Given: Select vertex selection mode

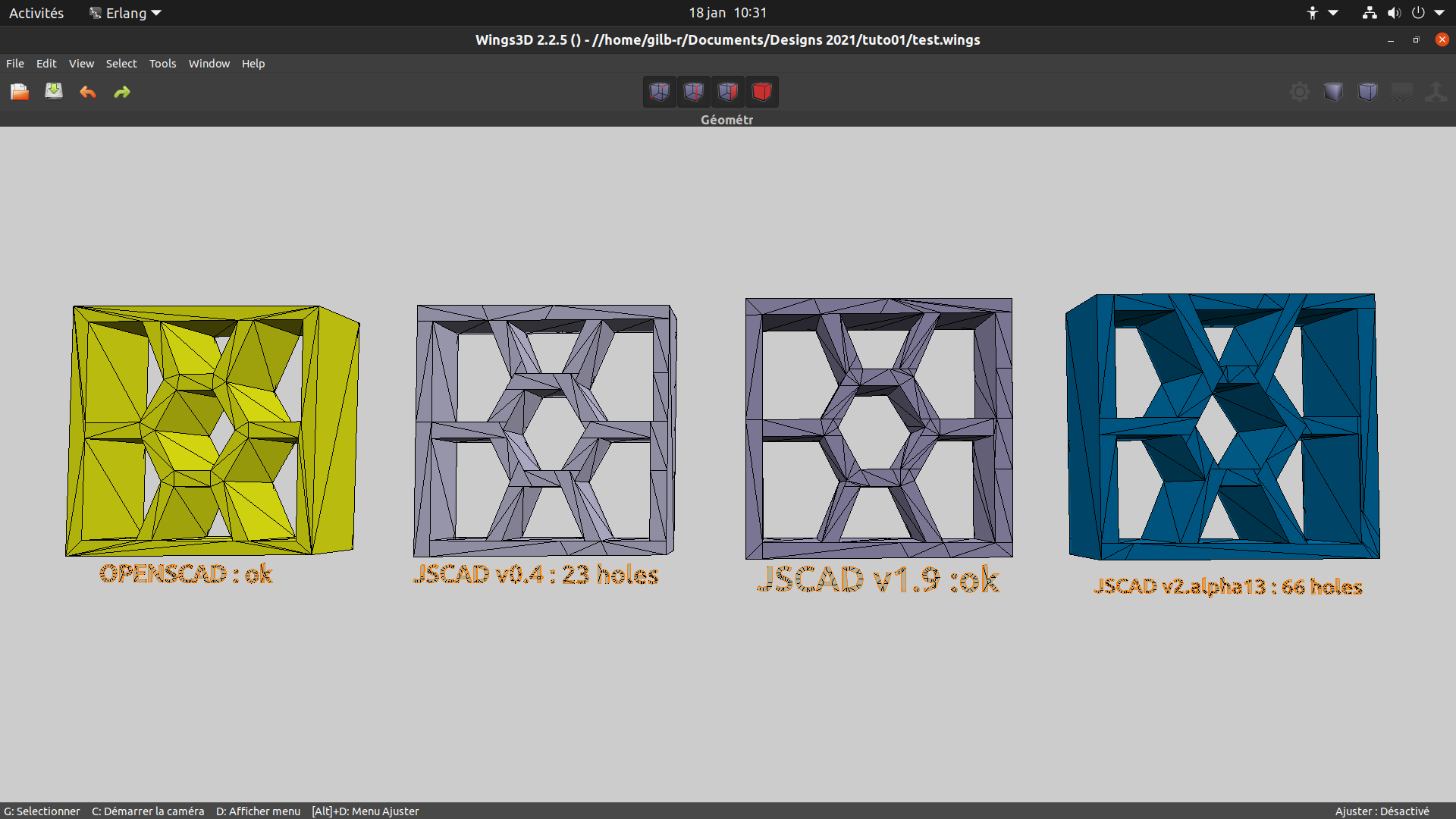Looking at the screenshot, I should [659, 91].
